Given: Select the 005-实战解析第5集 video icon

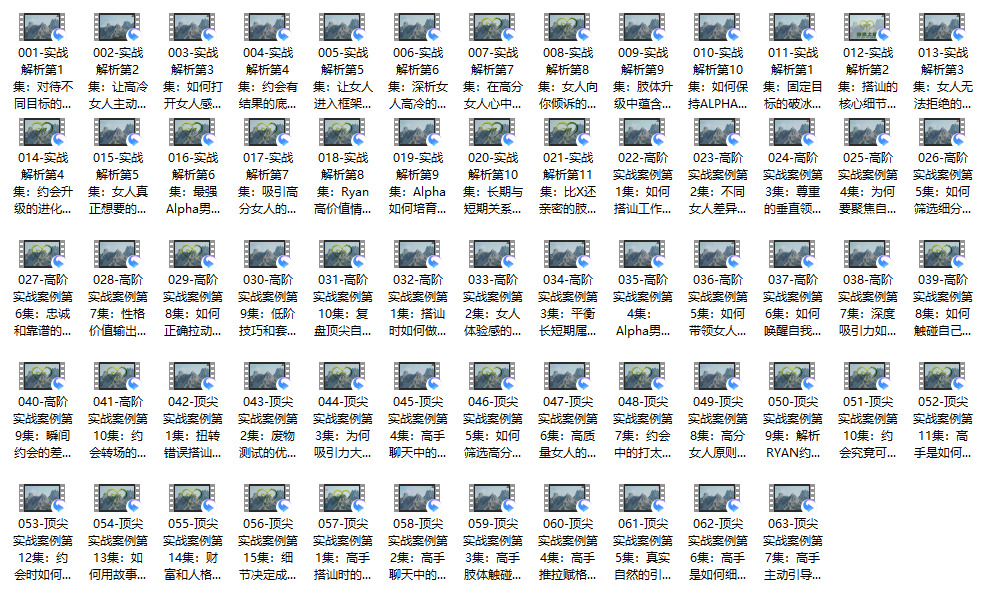Looking at the screenshot, I should (x=343, y=28).
